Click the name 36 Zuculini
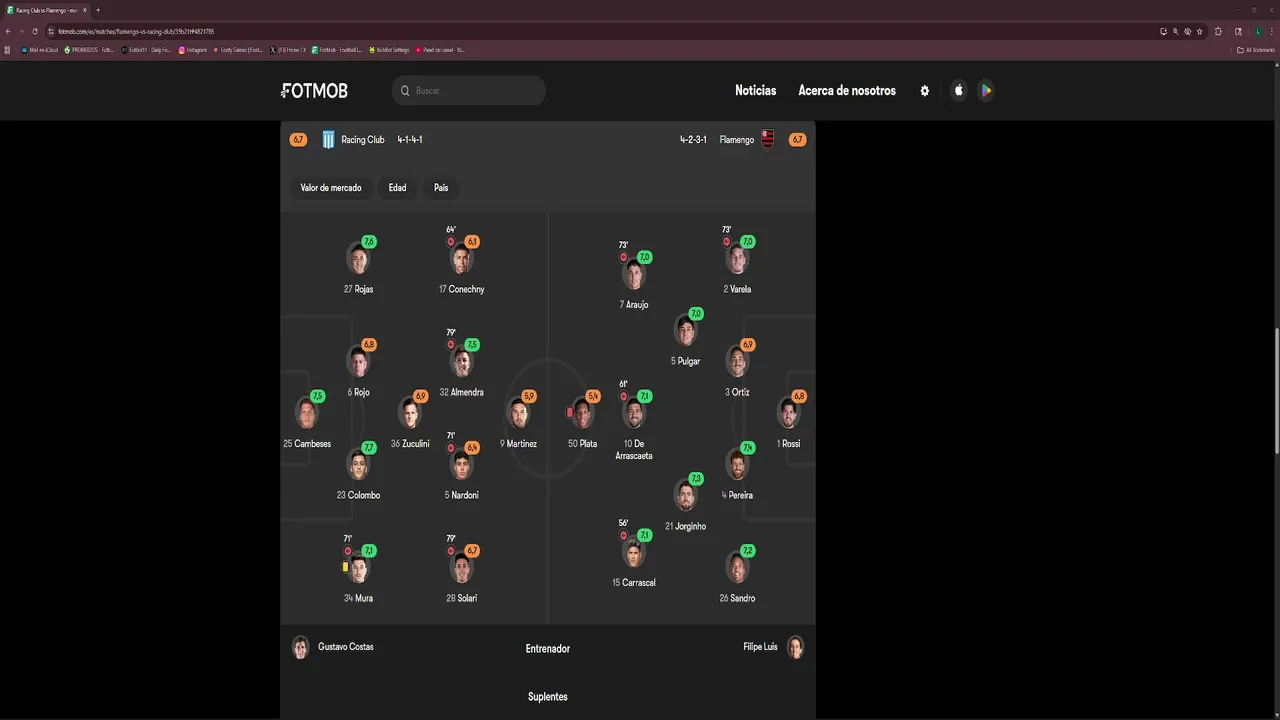Screen dimensions: 1280x720 pos(410,444)
